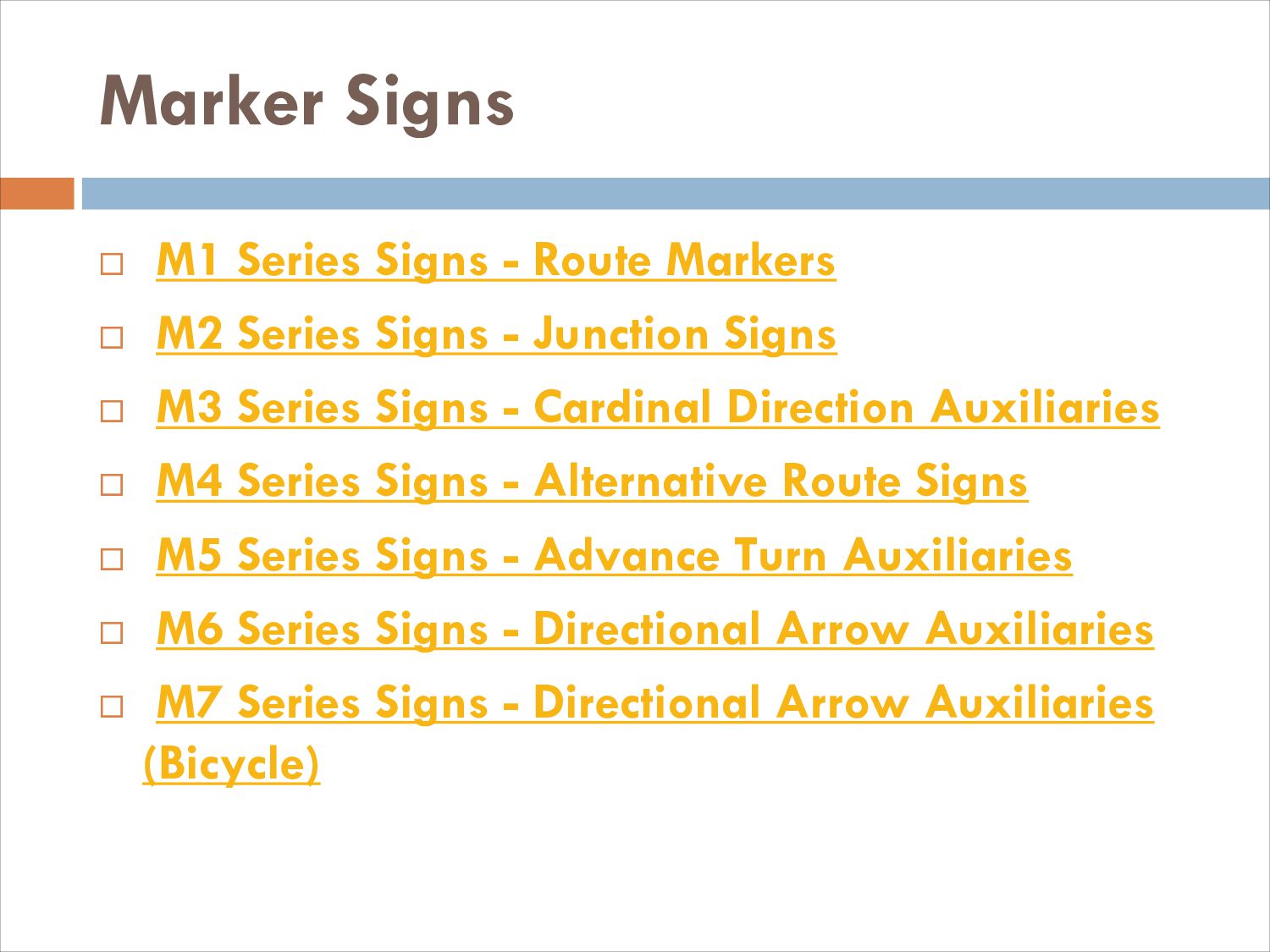This screenshot has width=1270, height=952.
Task: Open the M1 Series Signs Route Markers link
Action: pos(495,260)
